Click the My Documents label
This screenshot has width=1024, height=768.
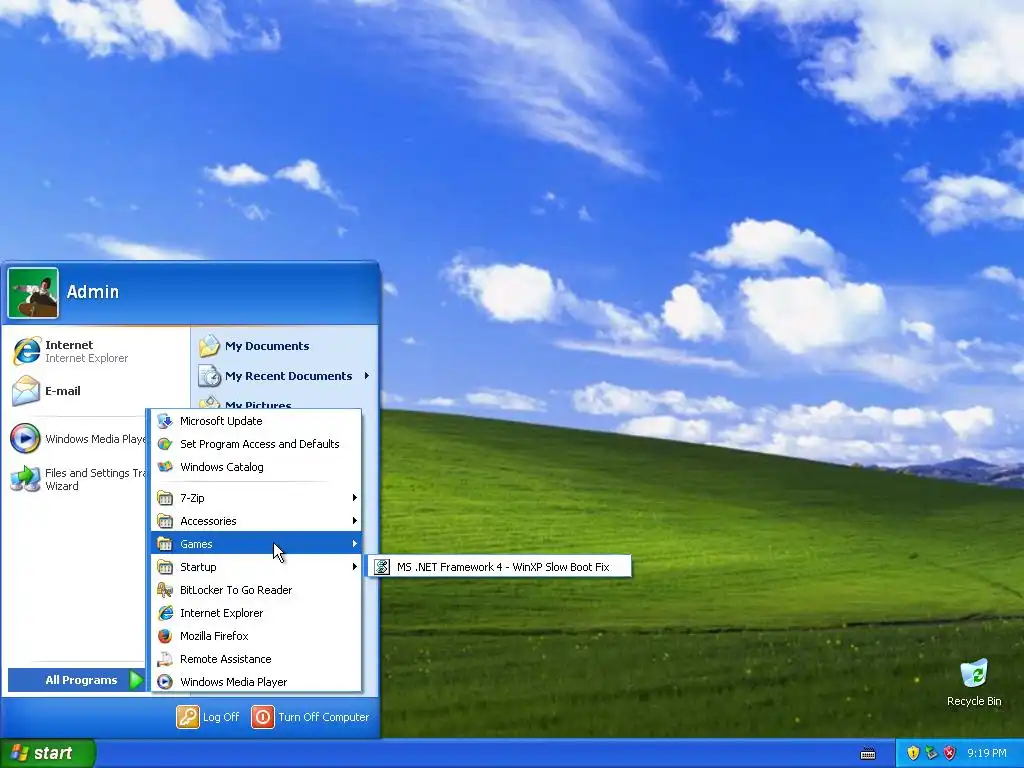(267, 346)
